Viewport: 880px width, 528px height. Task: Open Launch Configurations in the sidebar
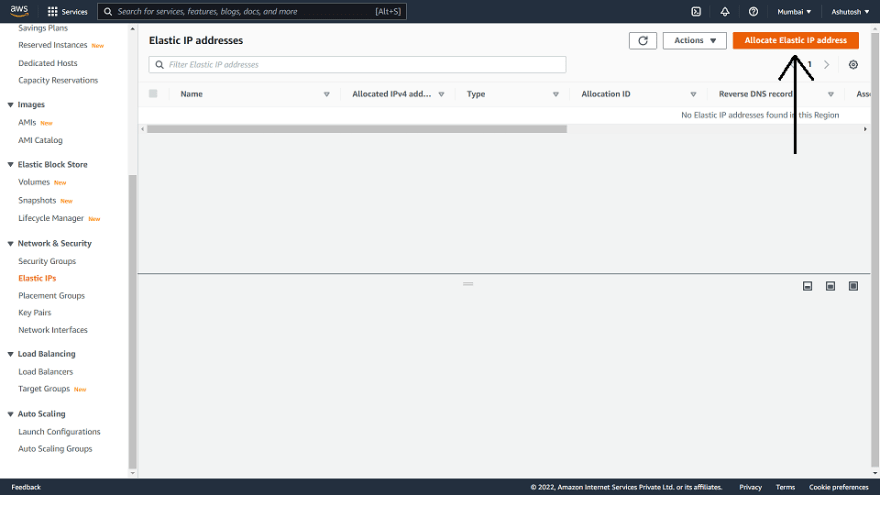click(59, 431)
